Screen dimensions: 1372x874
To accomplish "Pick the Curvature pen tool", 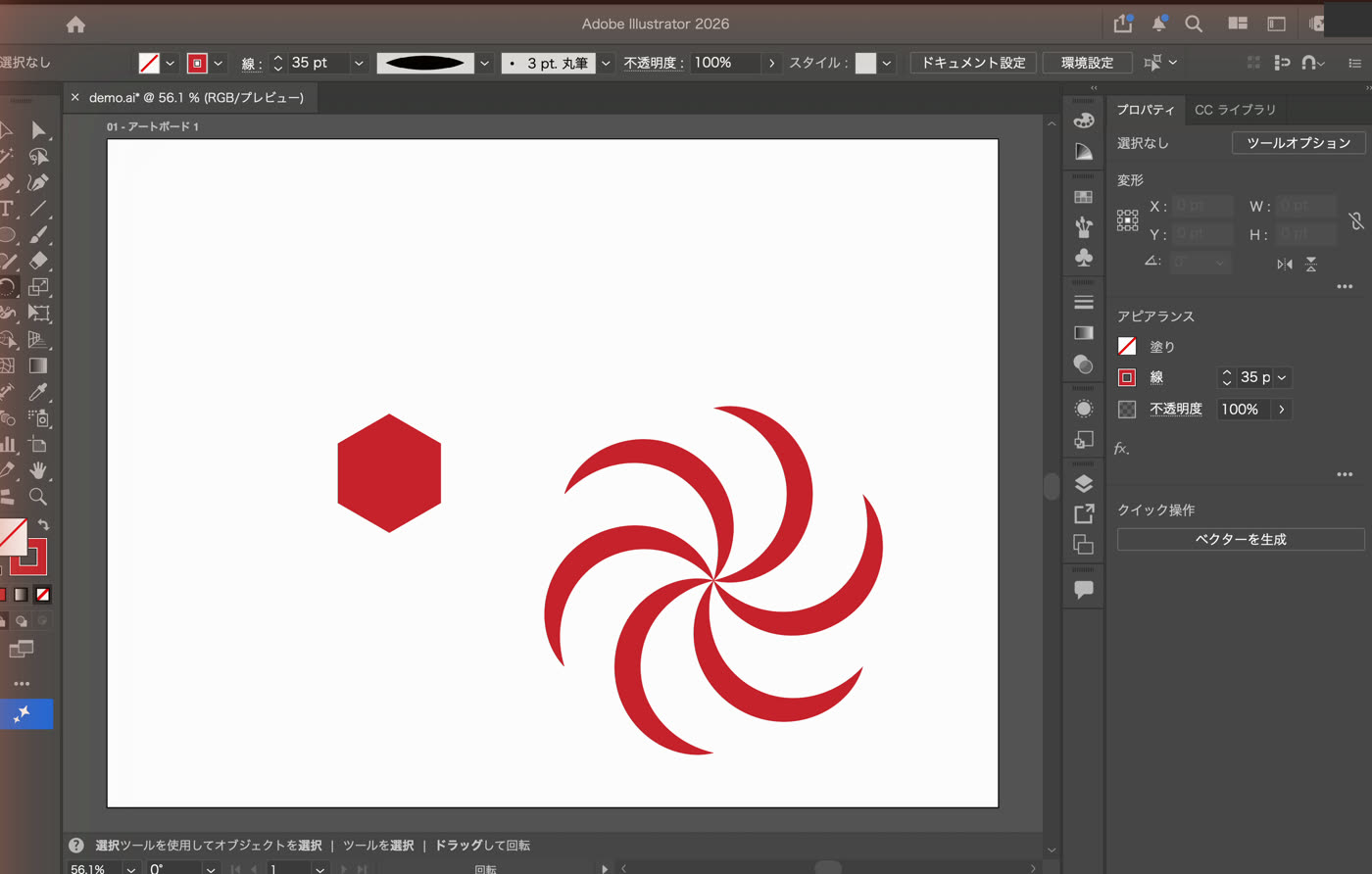I will click(38, 182).
